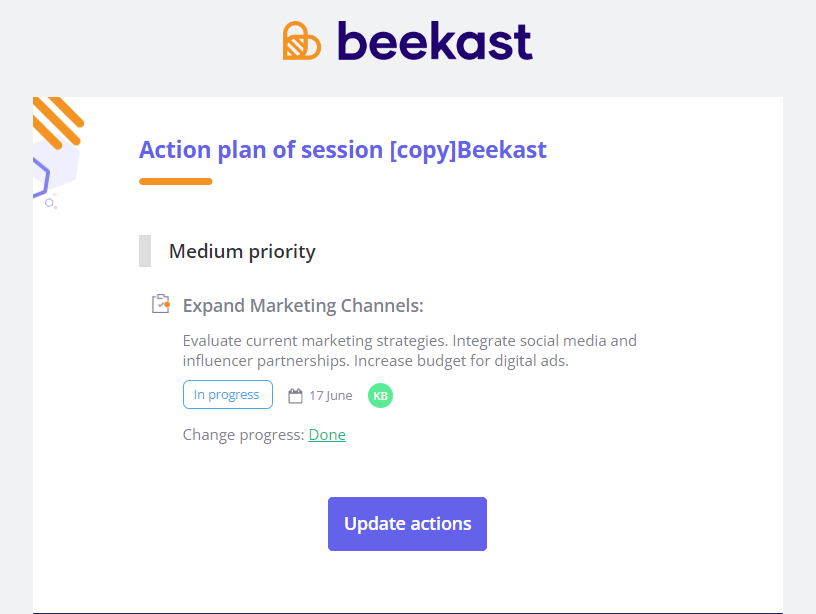Click the Beekast heart logo icon

pyautogui.click(x=302, y=41)
